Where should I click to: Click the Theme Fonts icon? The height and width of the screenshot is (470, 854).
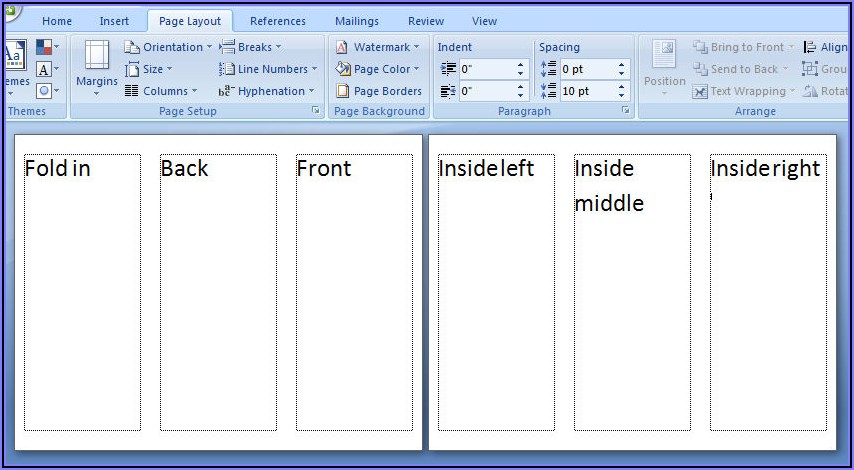44,69
